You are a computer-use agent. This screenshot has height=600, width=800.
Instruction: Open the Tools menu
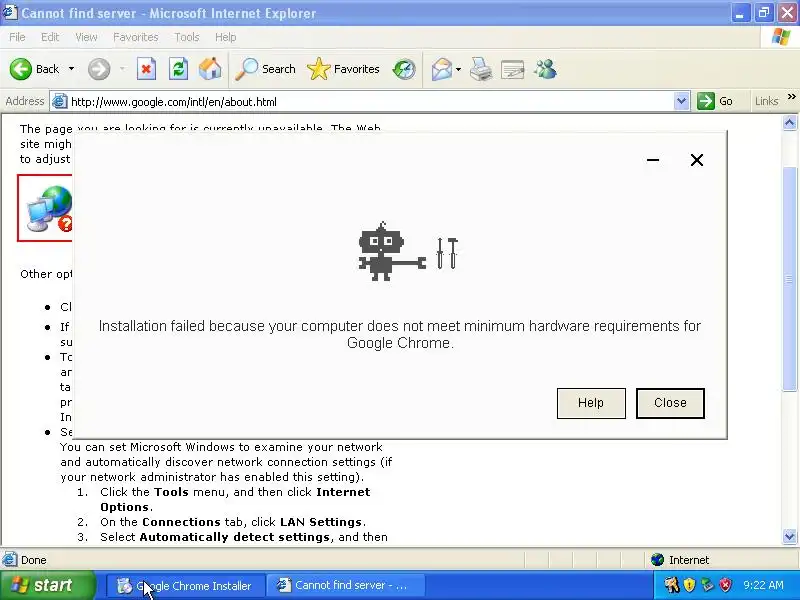186,37
